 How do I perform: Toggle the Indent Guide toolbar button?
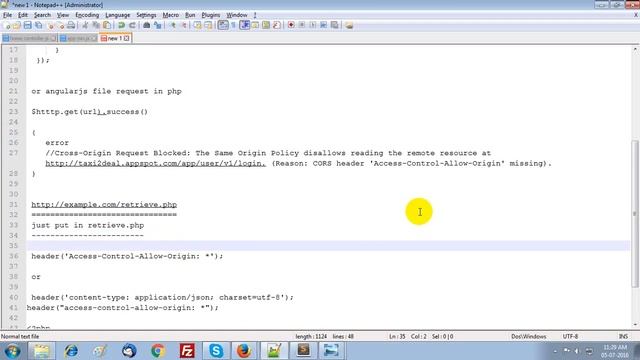point(244,25)
